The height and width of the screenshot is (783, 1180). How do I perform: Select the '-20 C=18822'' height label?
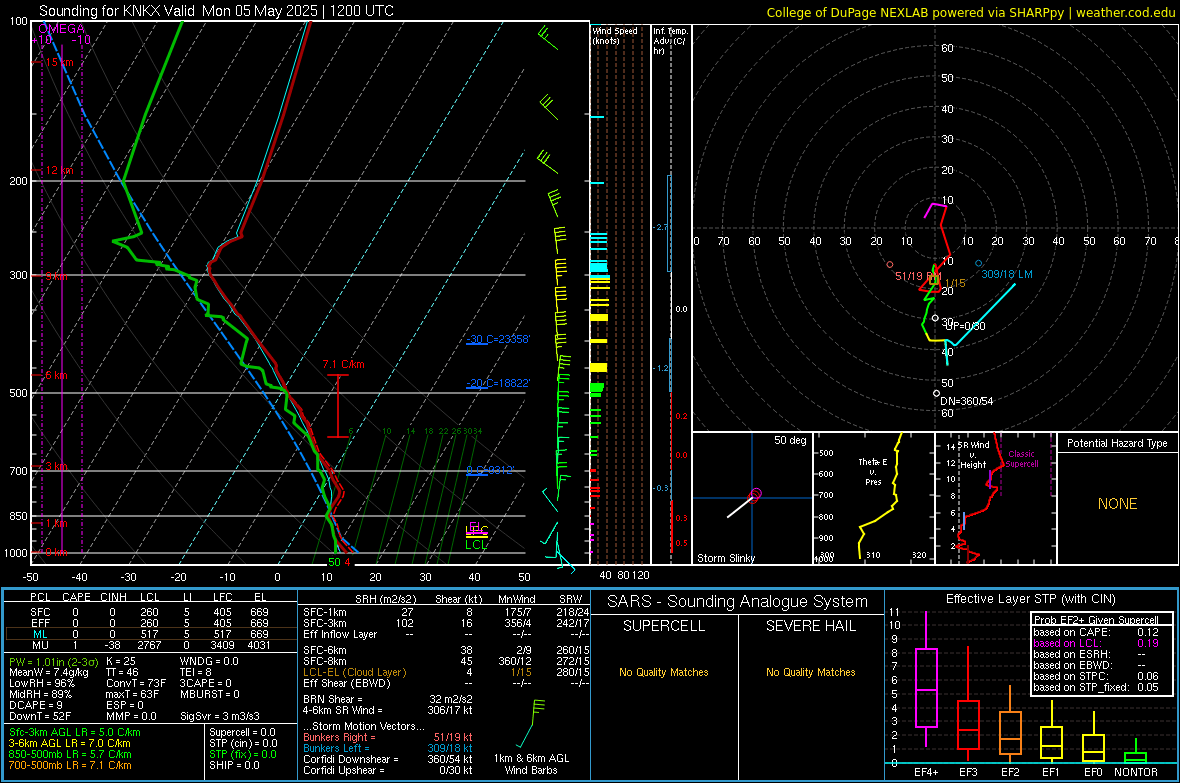click(x=498, y=383)
